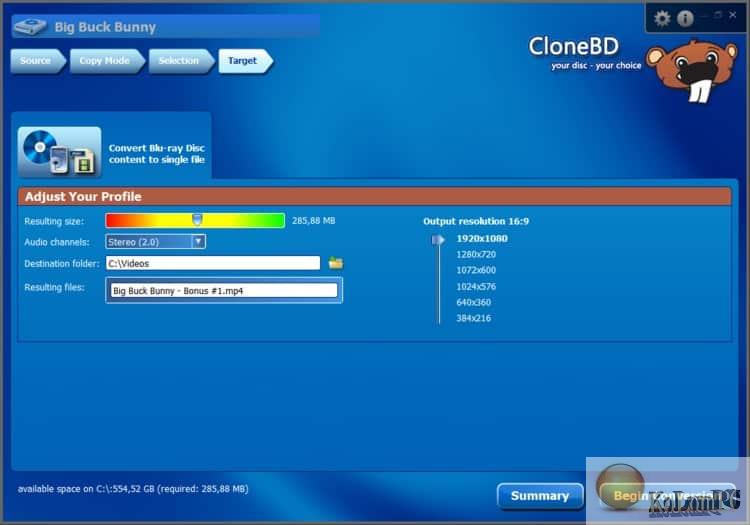Open settings via the gear icon
This screenshot has height=525, width=750.
click(x=662, y=19)
